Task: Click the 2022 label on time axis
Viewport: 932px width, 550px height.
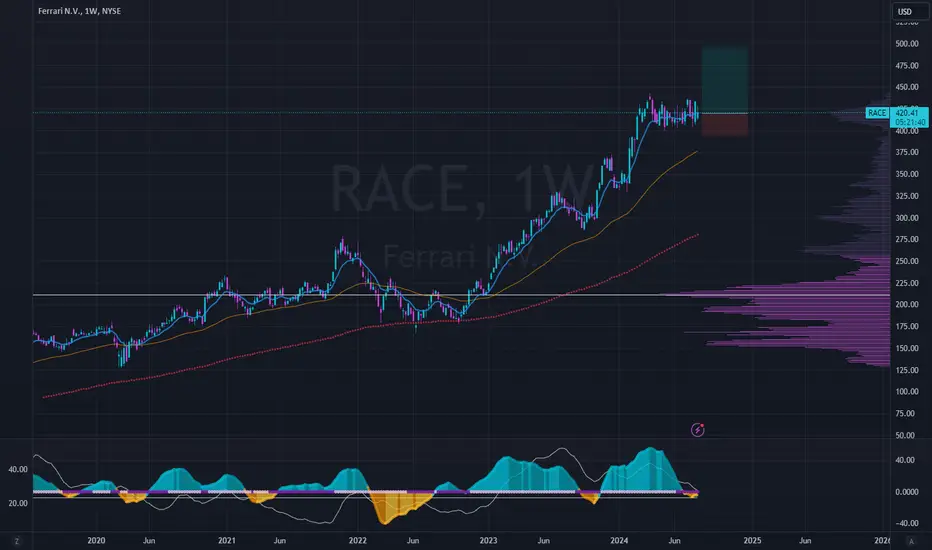Action: 357,540
